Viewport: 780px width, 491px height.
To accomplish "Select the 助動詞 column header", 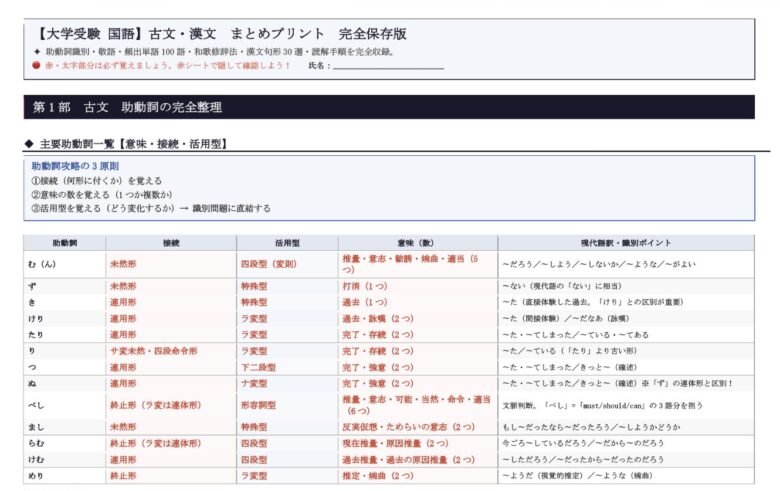I will coord(64,243).
